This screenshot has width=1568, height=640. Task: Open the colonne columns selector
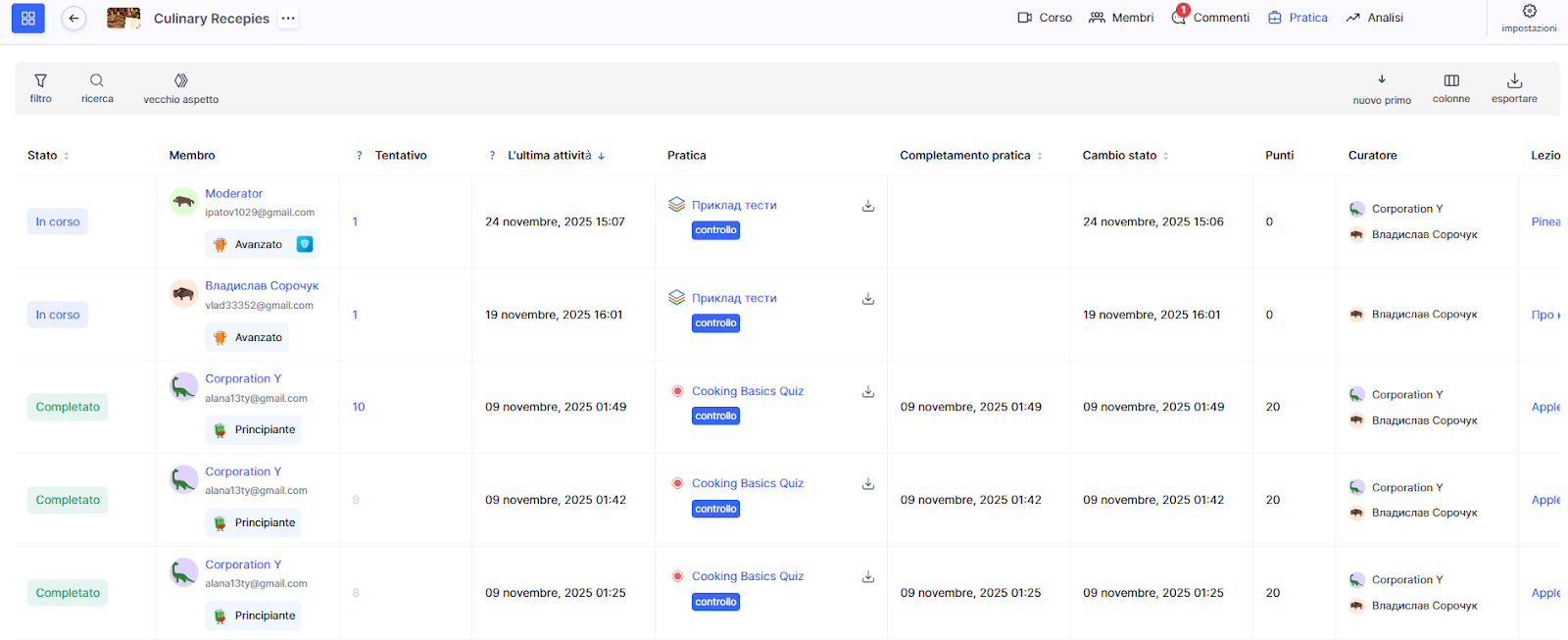pos(1450,87)
